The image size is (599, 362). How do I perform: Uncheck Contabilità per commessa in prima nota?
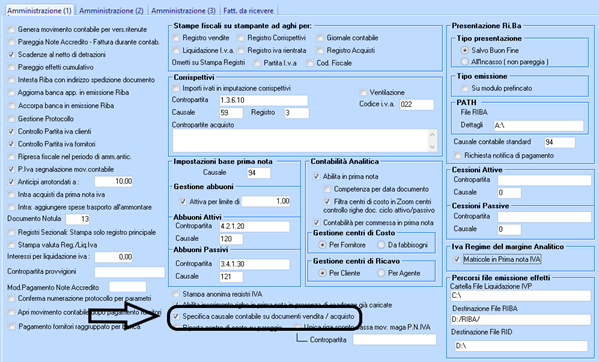(316, 222)
